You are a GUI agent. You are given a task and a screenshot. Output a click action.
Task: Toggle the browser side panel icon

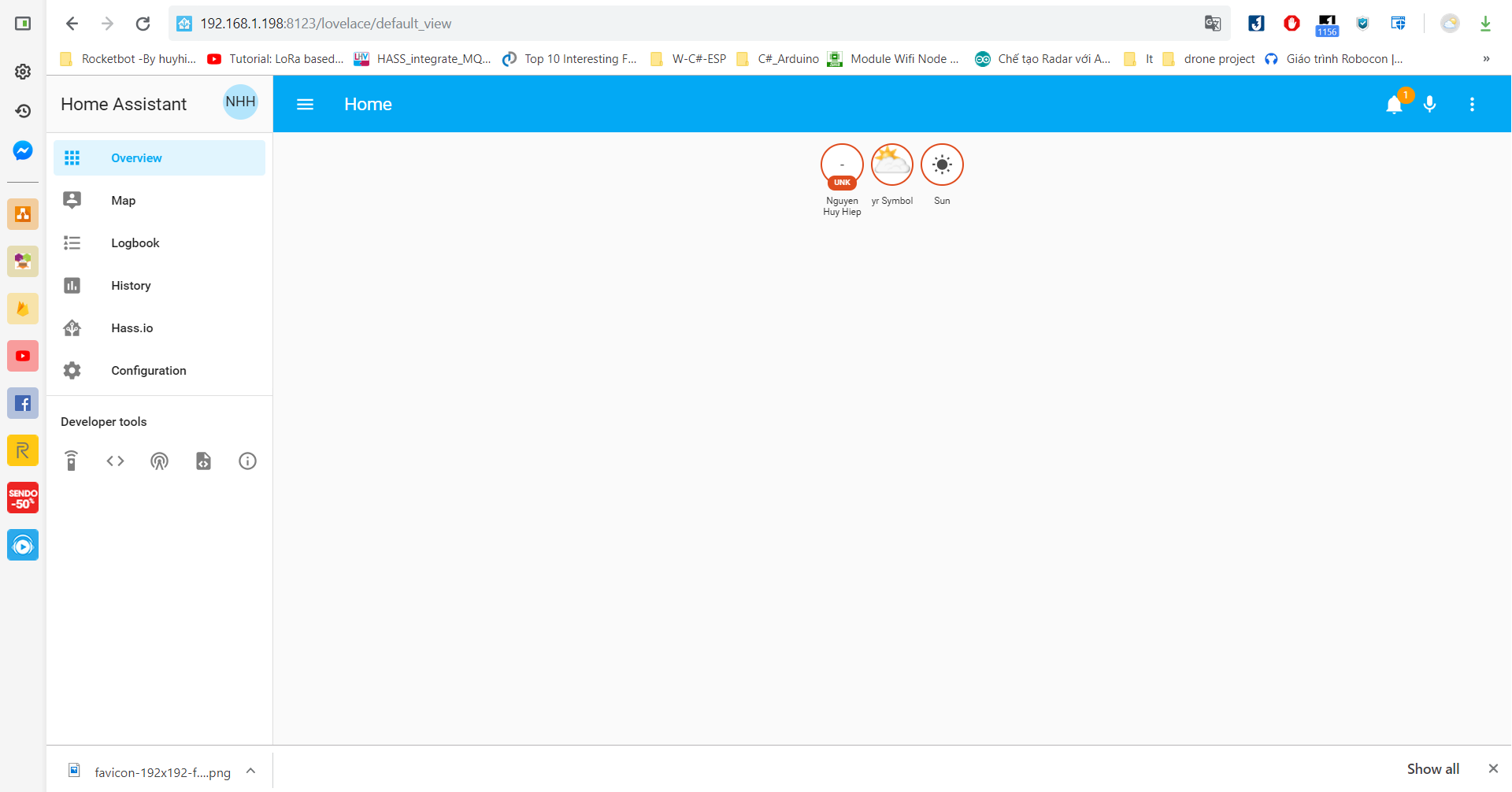click(23, 24)
